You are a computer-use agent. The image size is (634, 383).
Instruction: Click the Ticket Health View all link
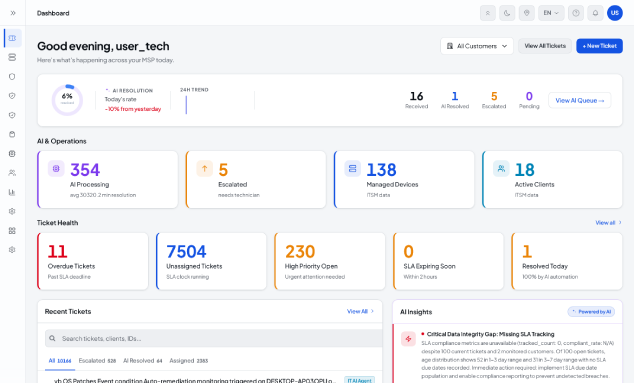(x=608, y=223)
